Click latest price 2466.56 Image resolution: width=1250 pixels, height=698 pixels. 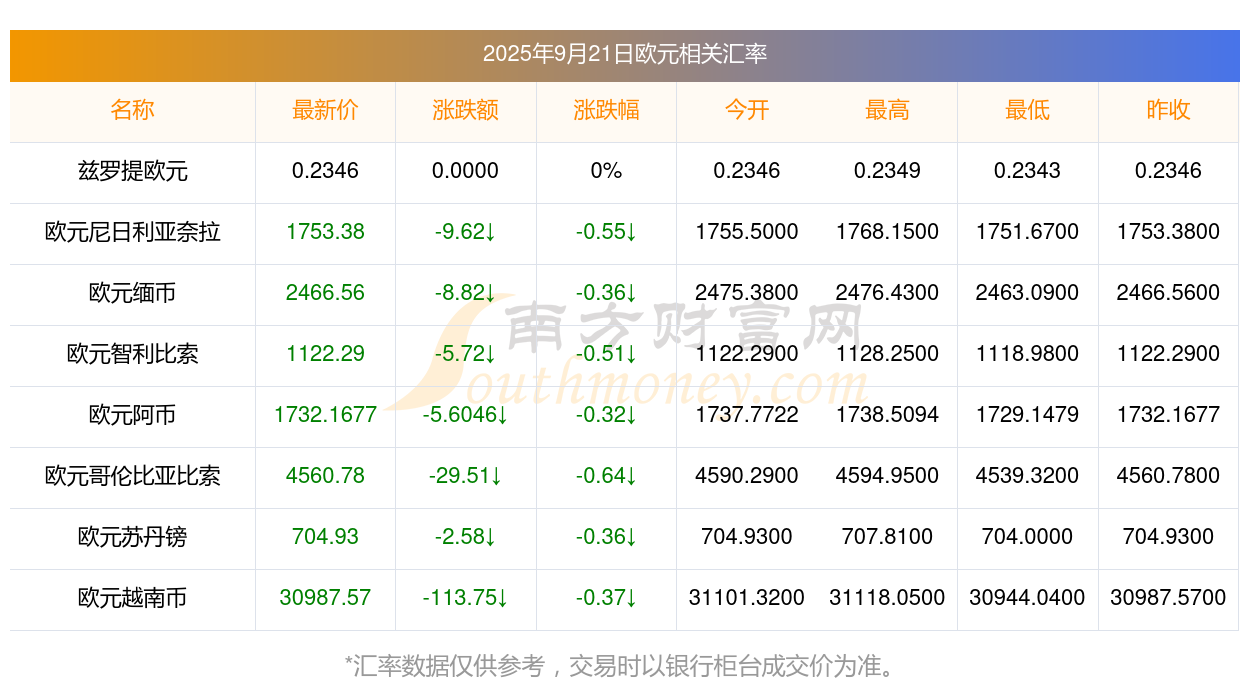coord(325,293)
